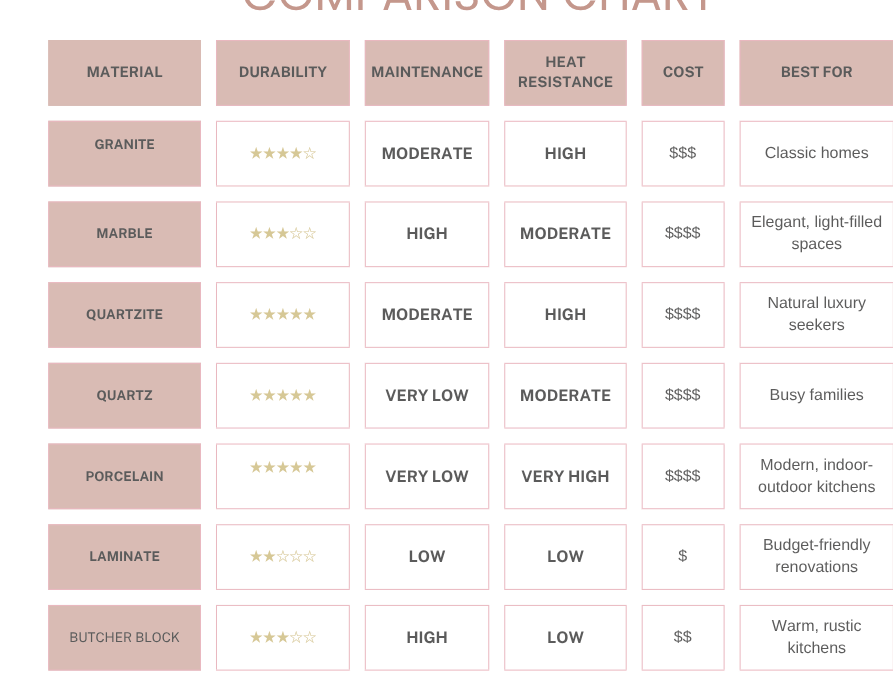Image resolution: width=893 pixels, height=686 pixels.
Task: Select Laminate's two-star durability rating
Action: click(282, 556)
